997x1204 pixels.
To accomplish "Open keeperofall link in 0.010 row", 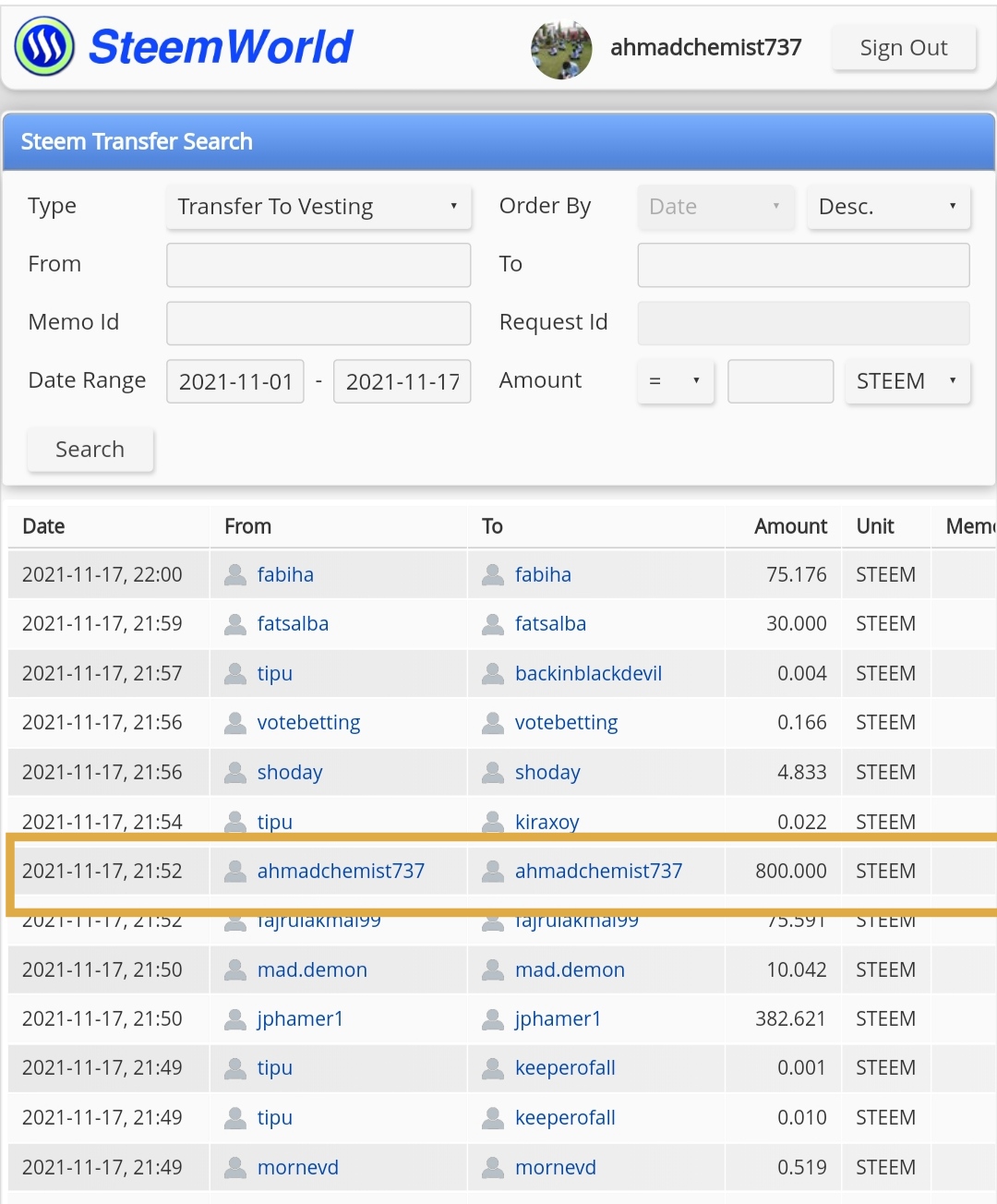I will (x=565, y=1118).
